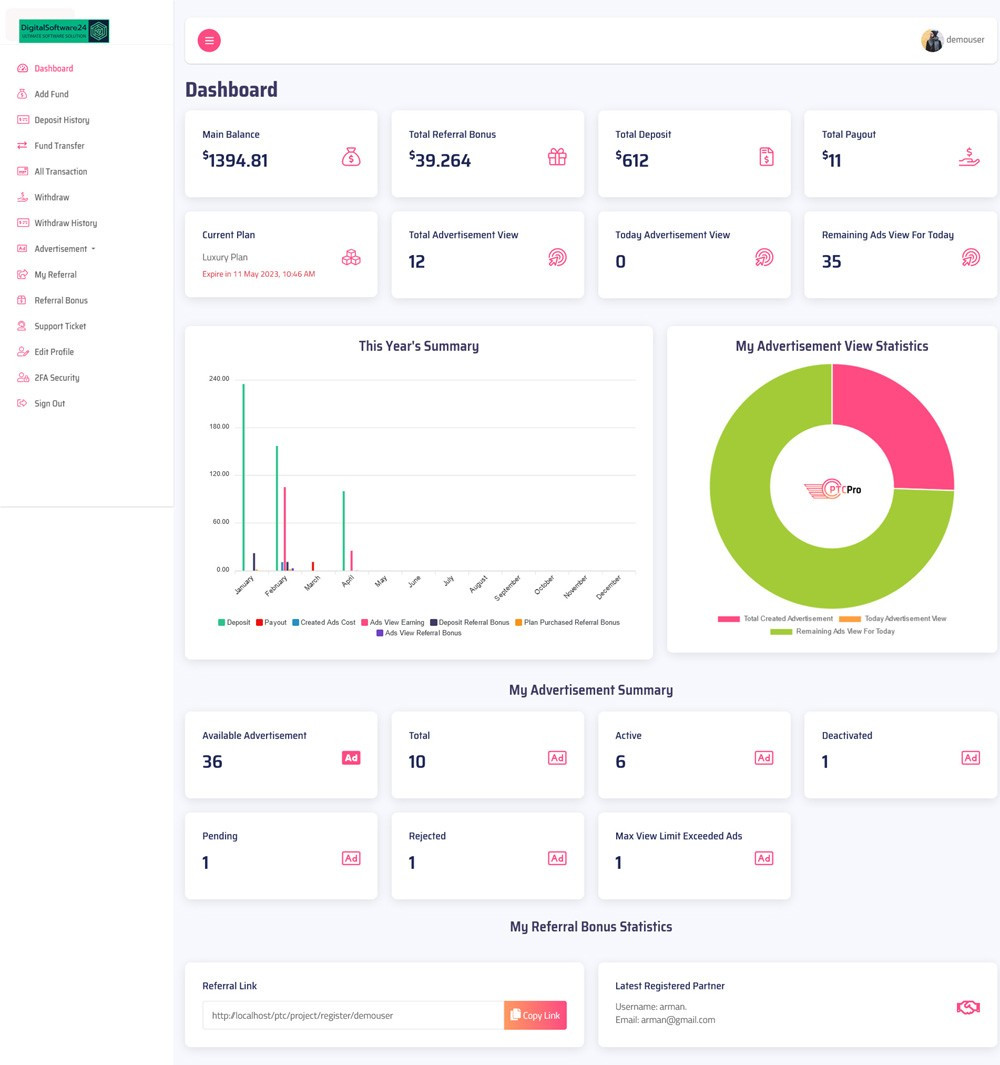Click the cubes icon in Current Plan card

[x=351, y=258]
